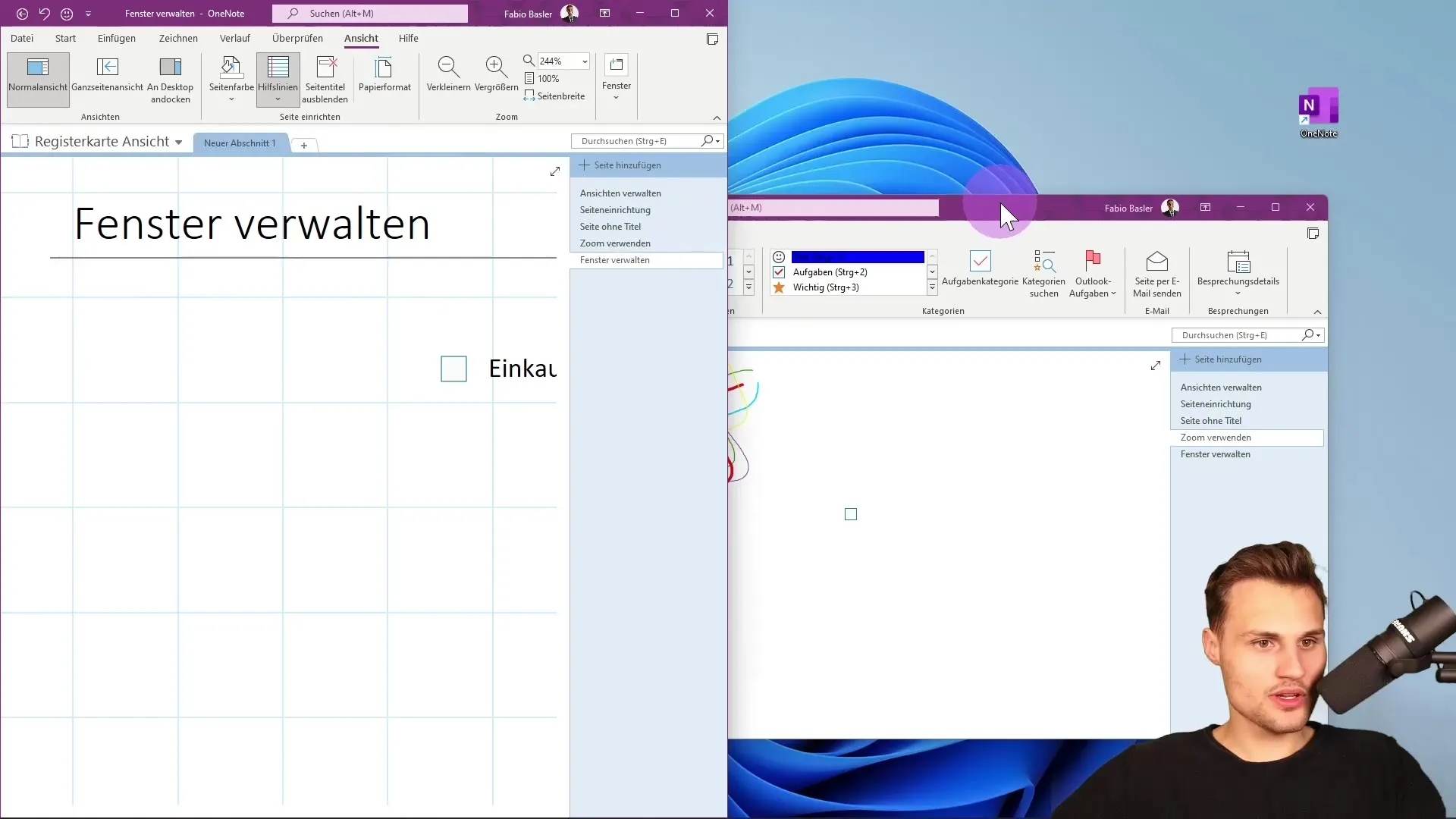This screenshot has width=1456, height=819.
Task: Add a new section with the plus tab
Action: tap(303, 146)
